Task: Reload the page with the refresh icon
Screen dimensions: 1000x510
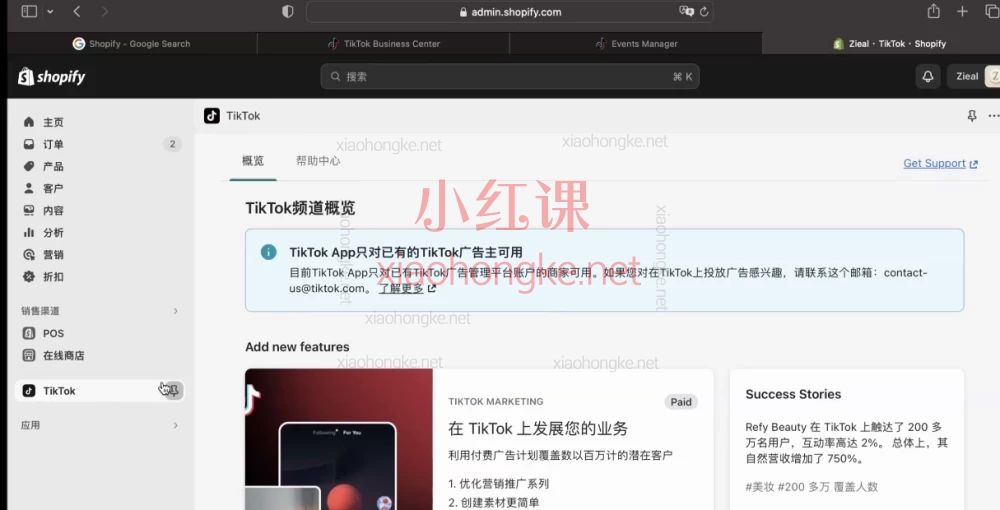Action: click(704, 11)
